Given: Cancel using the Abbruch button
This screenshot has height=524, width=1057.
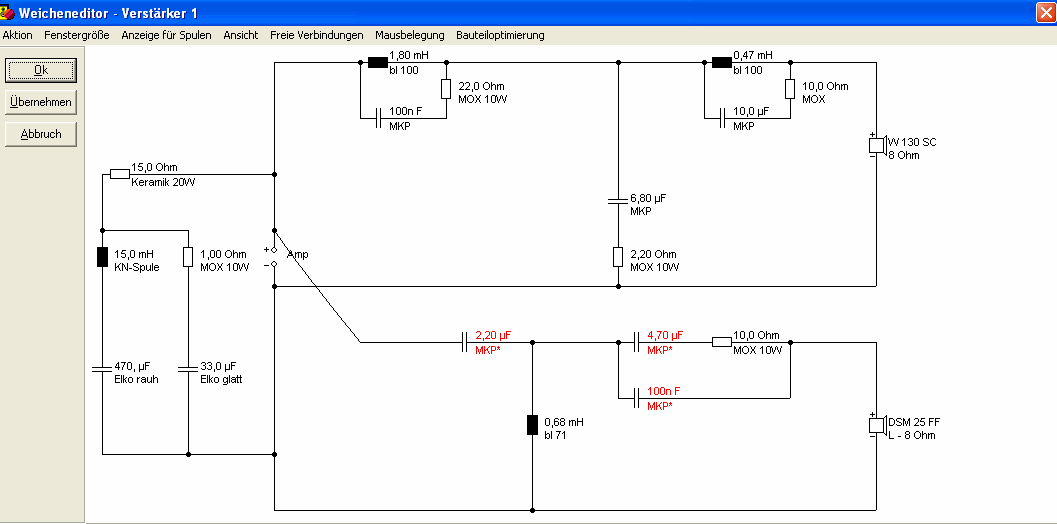Looking at the screenshot, I should [x=41, y=134].
